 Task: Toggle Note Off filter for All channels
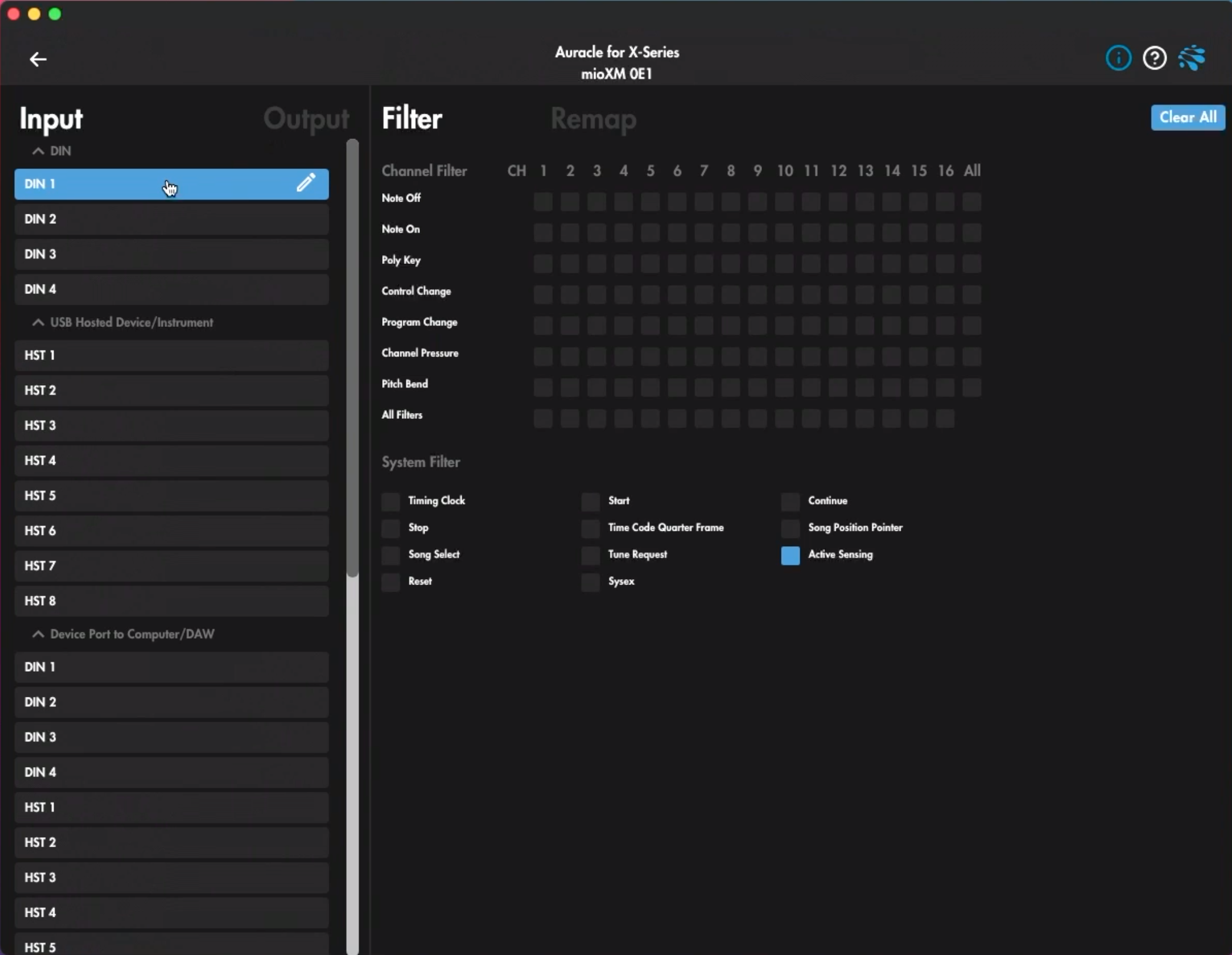pos(972,201)
